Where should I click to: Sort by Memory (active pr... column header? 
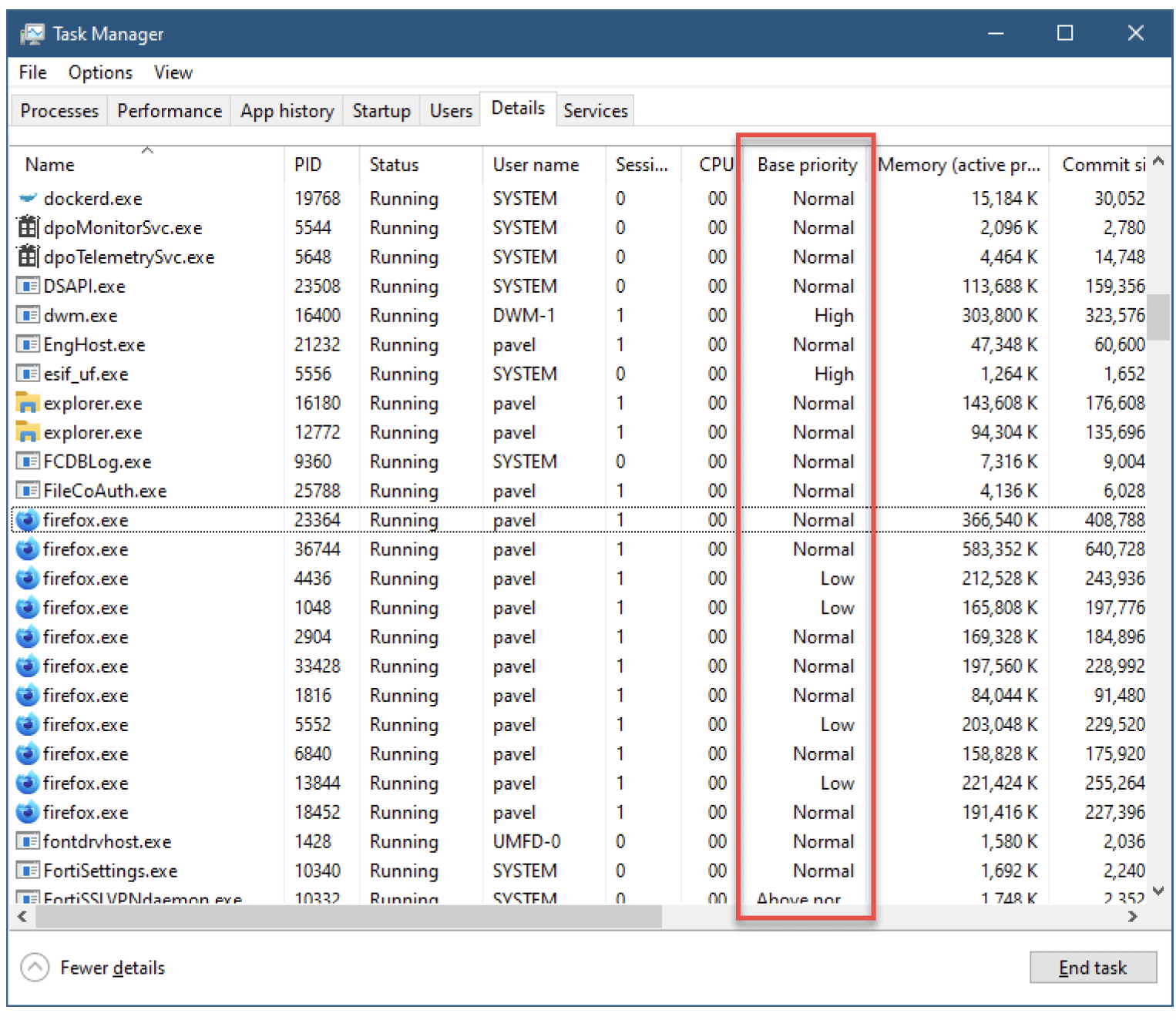click(x=959, y=165)
